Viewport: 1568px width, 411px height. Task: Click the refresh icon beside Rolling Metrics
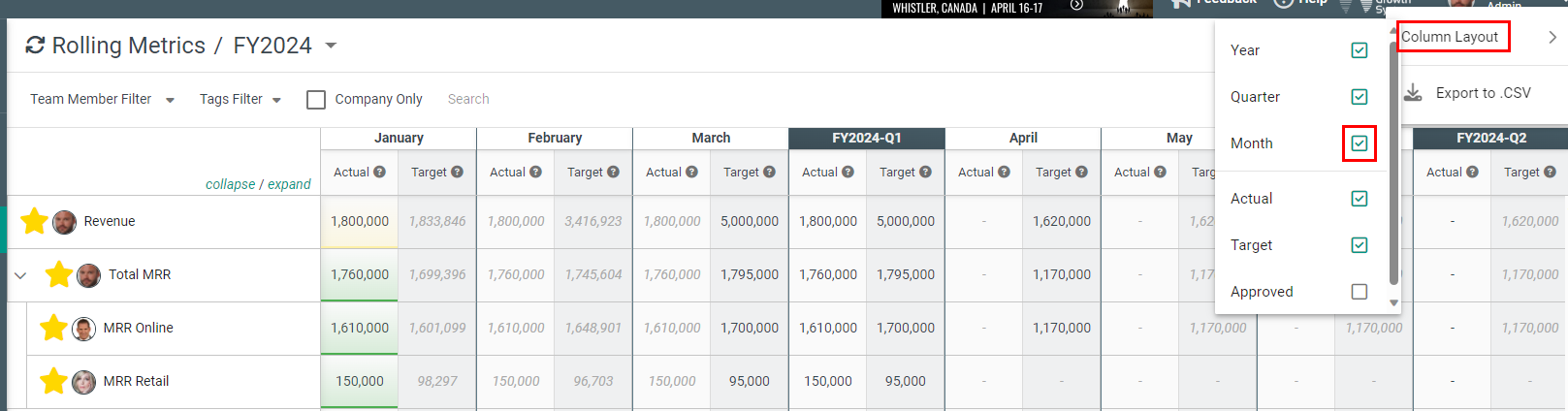click(x=35, y=46)
